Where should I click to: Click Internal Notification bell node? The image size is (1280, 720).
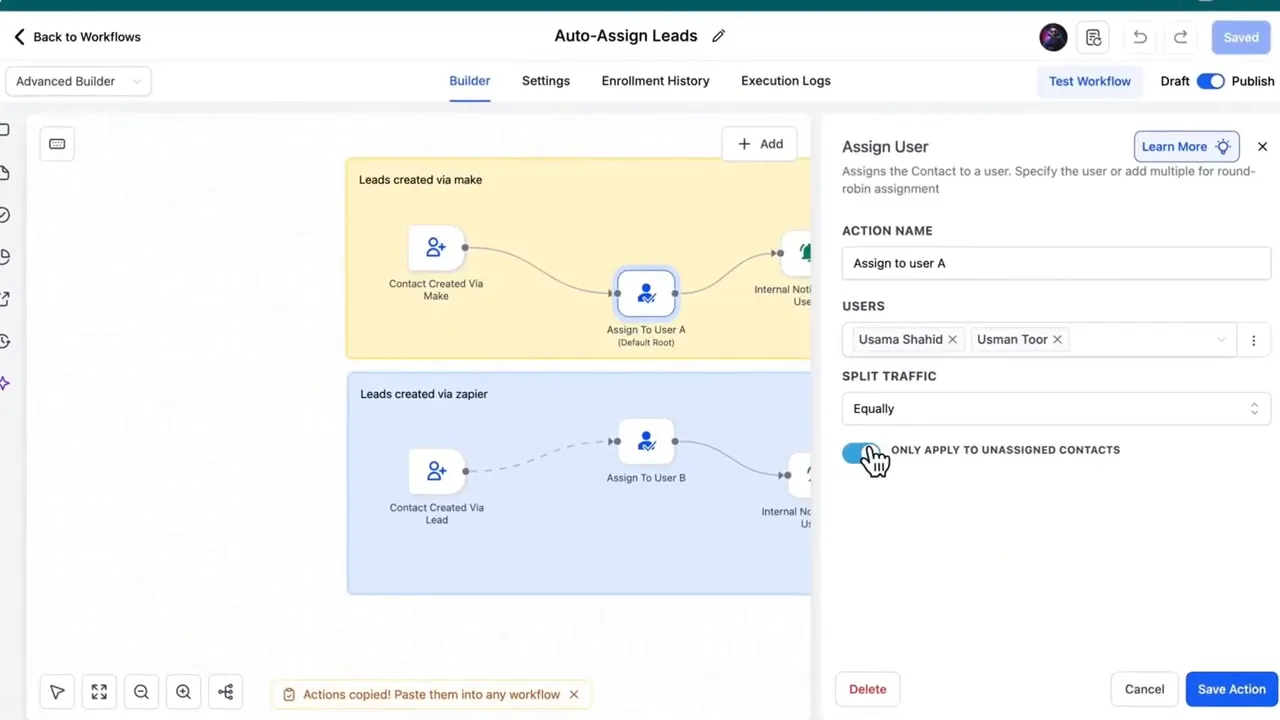(x=798, y=253)
